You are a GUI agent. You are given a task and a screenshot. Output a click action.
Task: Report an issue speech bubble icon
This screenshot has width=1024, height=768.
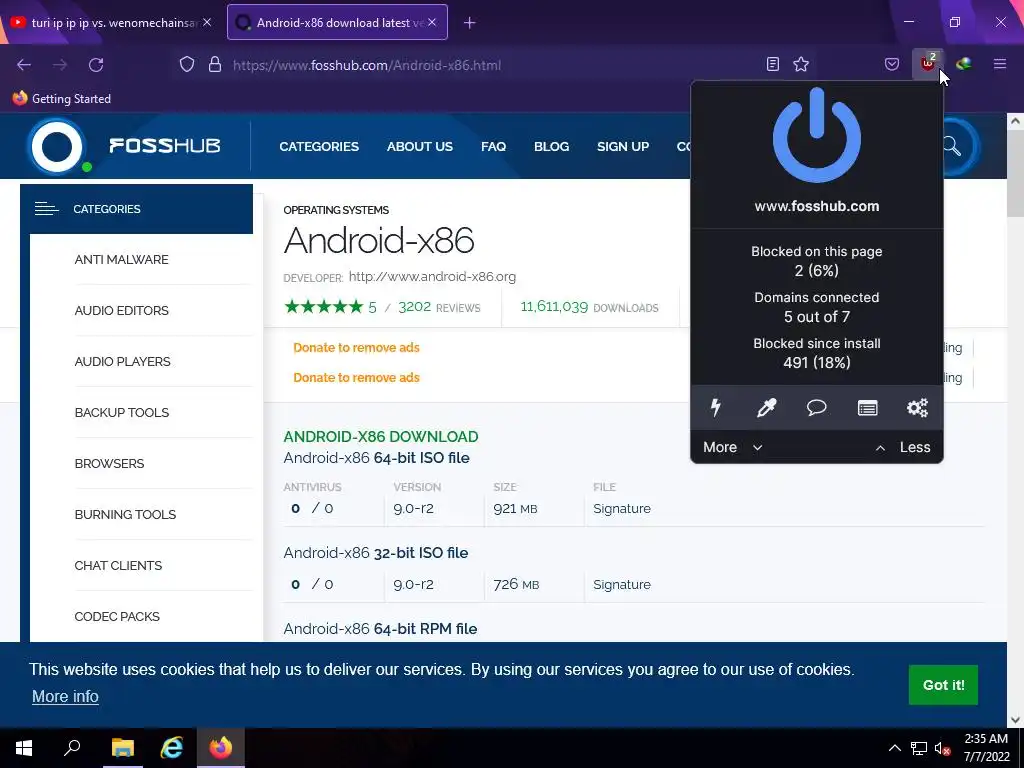[x=816, y=408]
